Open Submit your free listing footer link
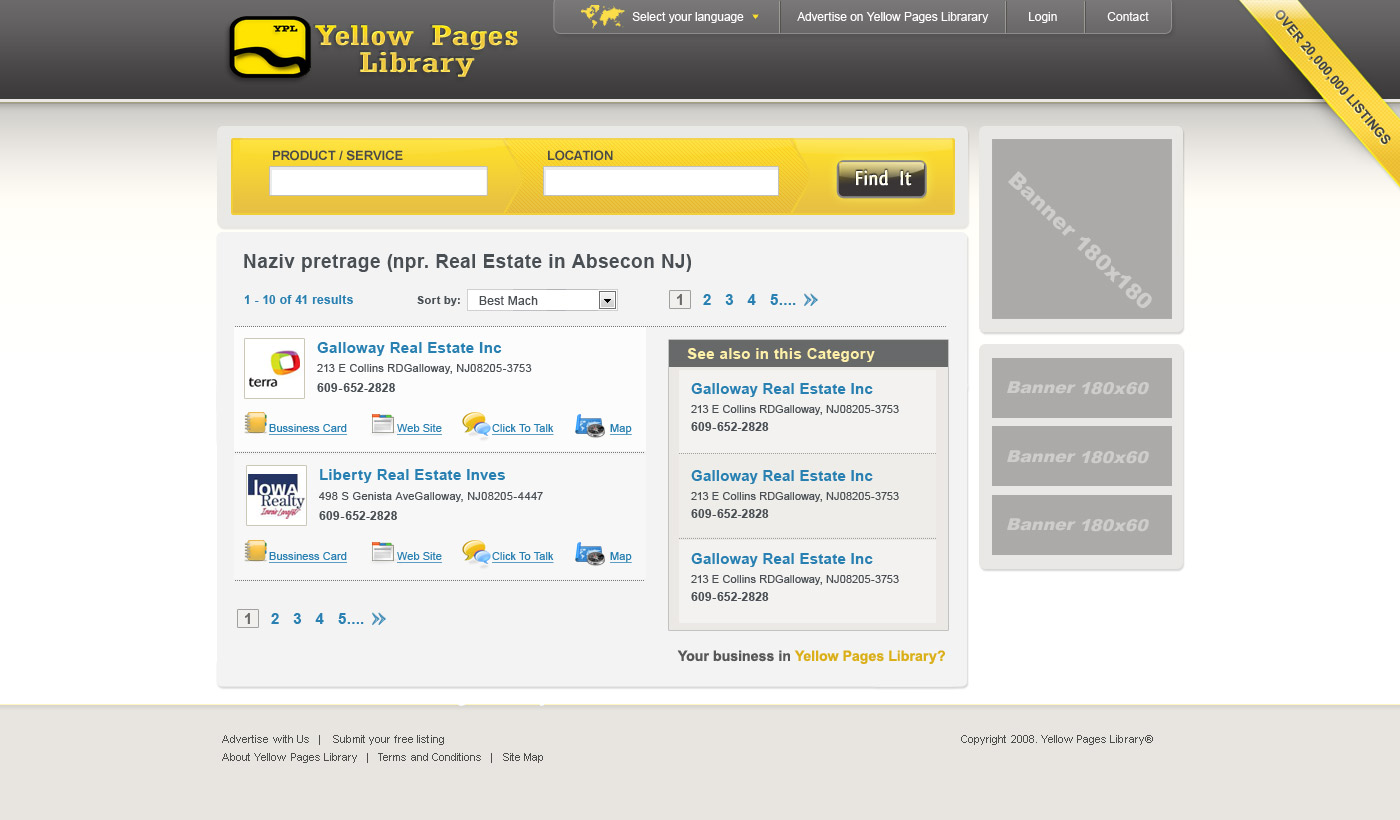 click(388, 740)
